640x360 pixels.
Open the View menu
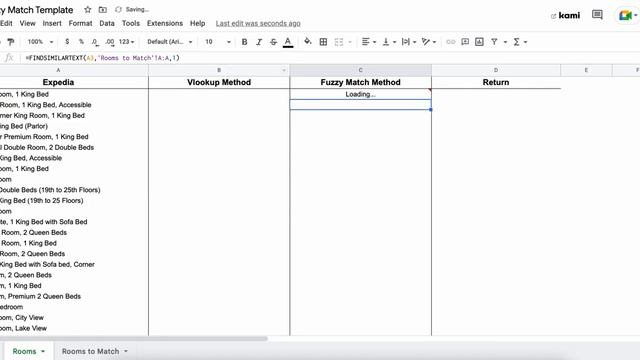pos(27,23)
